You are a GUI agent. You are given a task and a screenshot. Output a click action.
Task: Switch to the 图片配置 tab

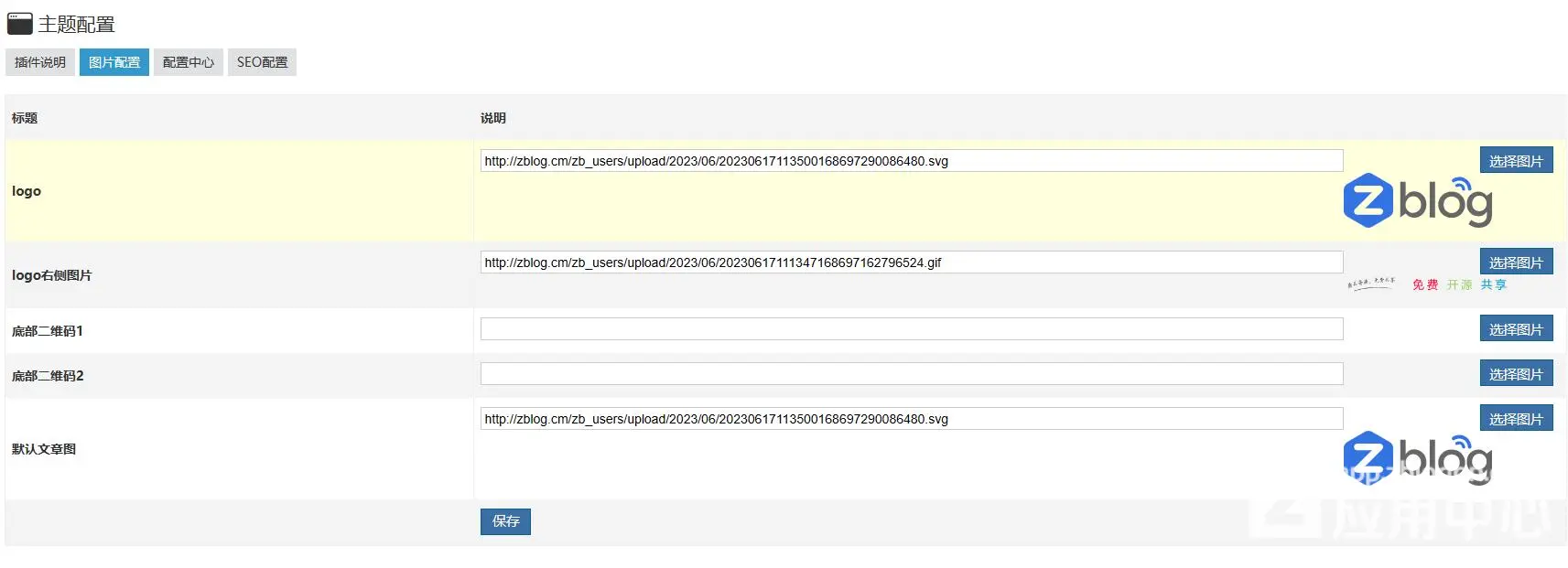click(x=114, y=62)
